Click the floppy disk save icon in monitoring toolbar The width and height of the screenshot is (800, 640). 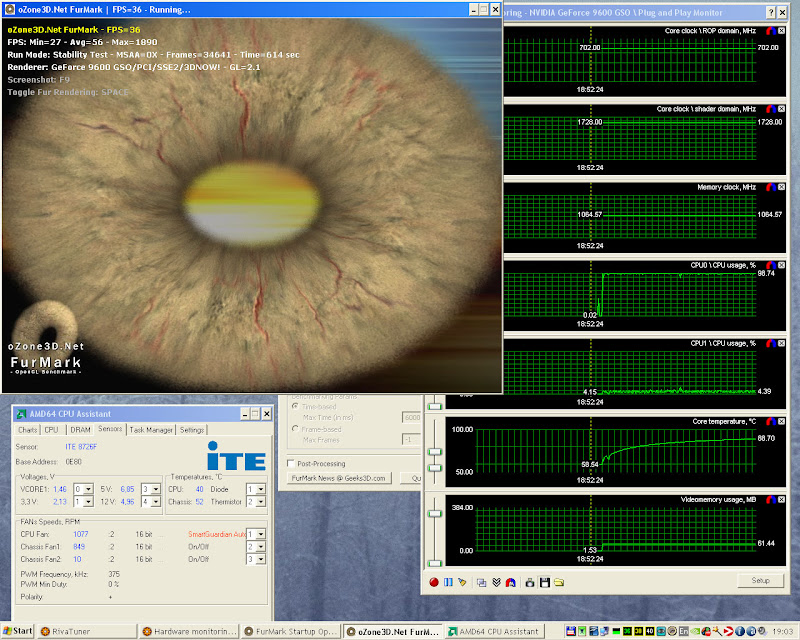click(544, 582)
